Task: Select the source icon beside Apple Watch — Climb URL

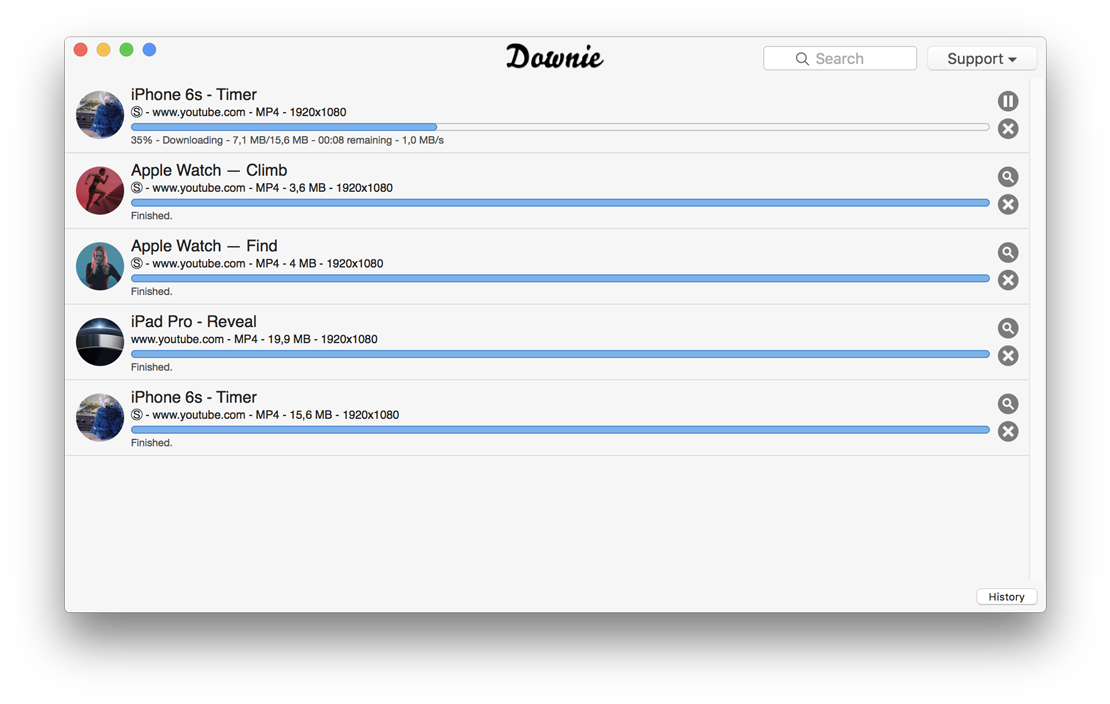Action: pos(135,188)
